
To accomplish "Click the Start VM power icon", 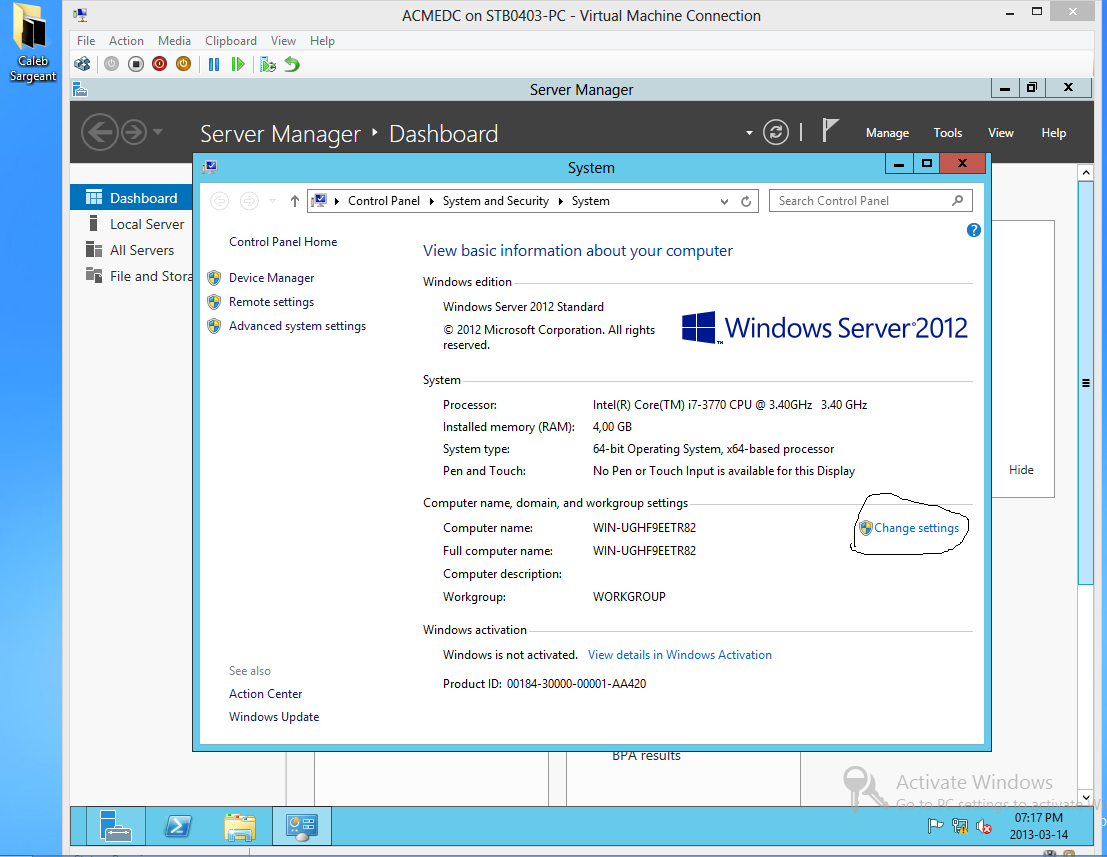I will tap(112, 64).
